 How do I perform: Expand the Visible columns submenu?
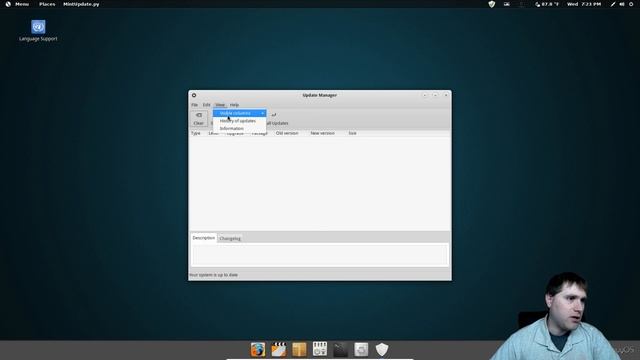[x=240, y=113]
